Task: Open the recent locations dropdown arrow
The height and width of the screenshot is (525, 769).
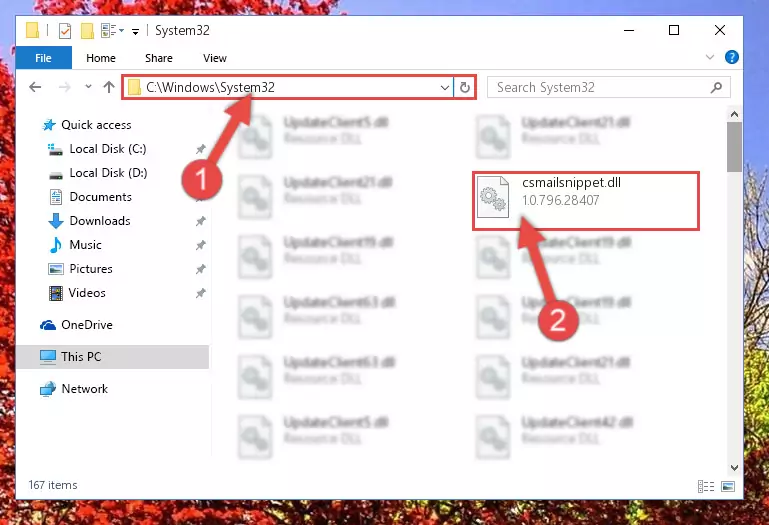Action: click(x=88, y=87)
